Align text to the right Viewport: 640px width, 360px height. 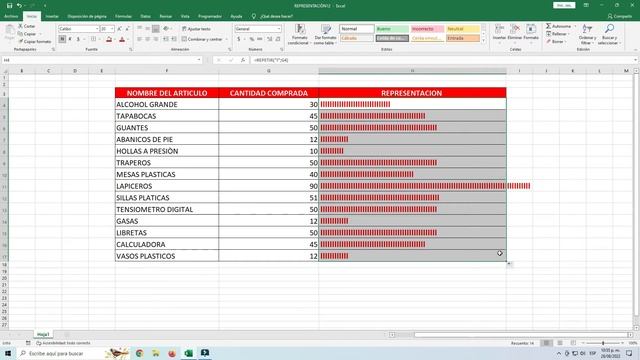tap(156, 39)
